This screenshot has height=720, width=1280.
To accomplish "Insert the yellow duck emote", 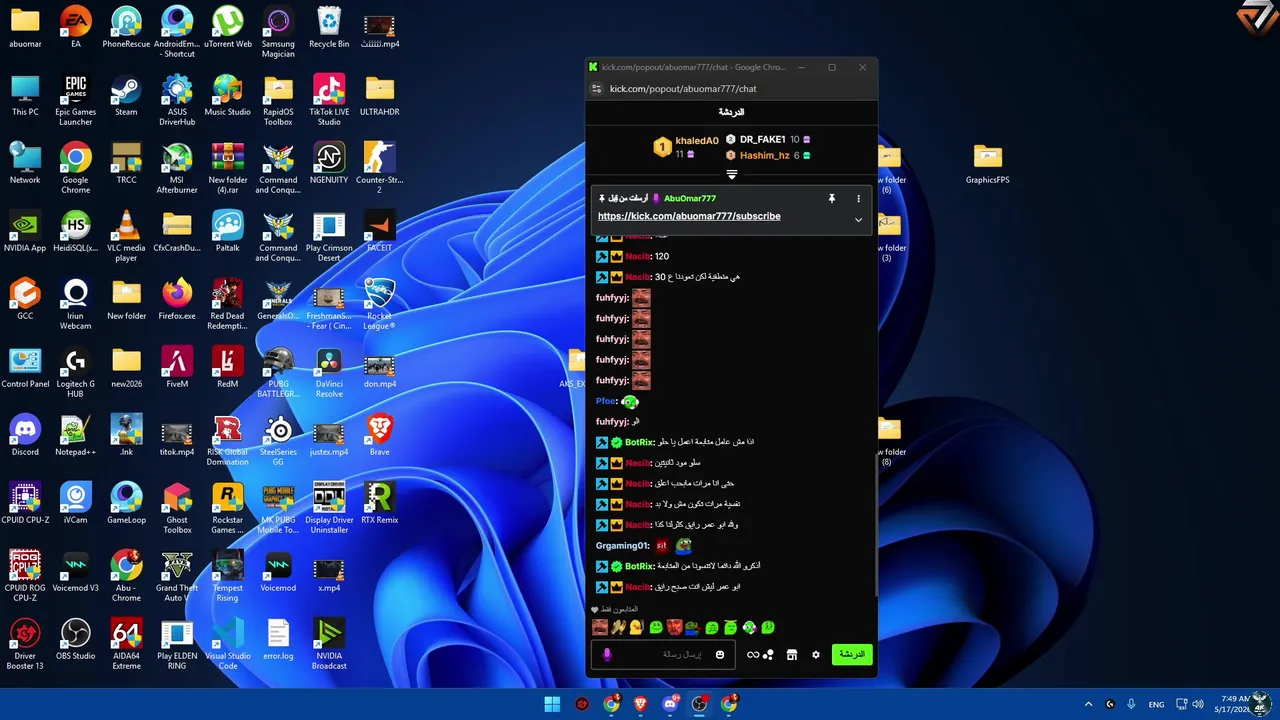I will point(636,627).
